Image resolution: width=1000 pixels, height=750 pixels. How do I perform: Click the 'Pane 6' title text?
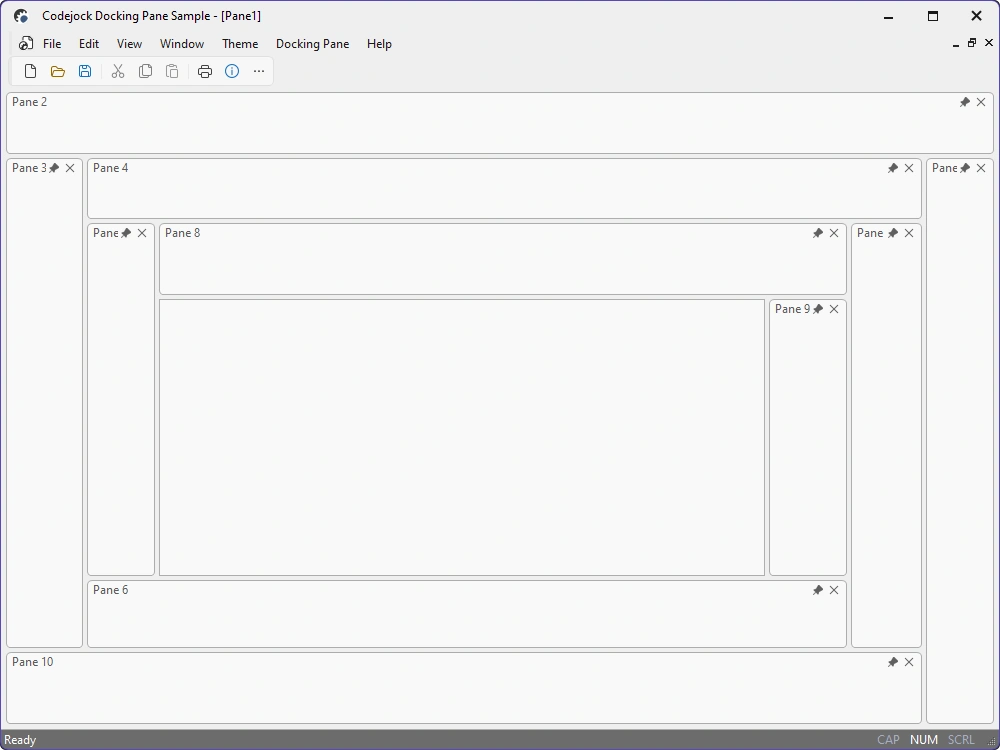[110, 590]
